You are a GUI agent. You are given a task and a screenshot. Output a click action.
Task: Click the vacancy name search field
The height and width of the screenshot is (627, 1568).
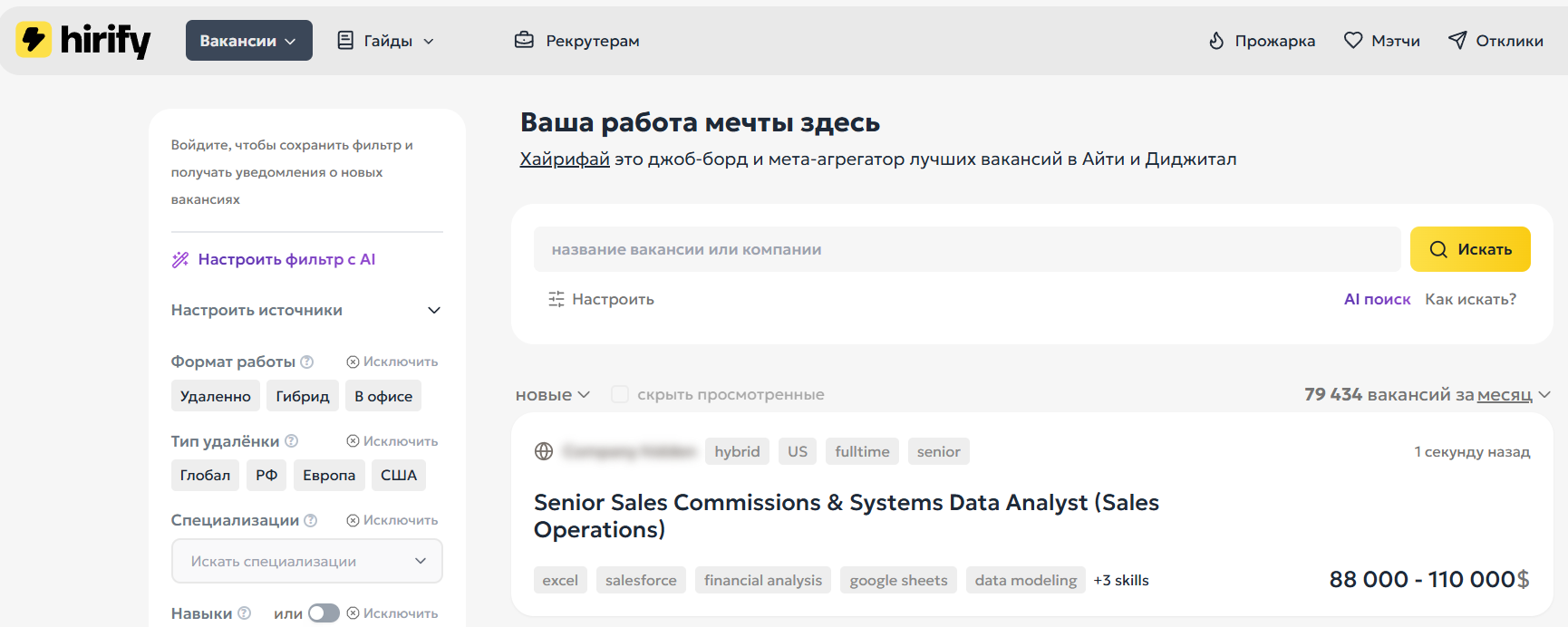966,249
